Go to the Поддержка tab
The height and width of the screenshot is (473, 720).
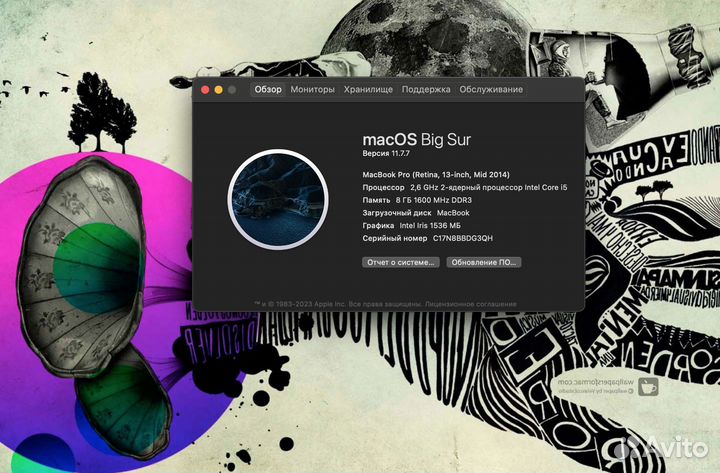coord(426,90)
